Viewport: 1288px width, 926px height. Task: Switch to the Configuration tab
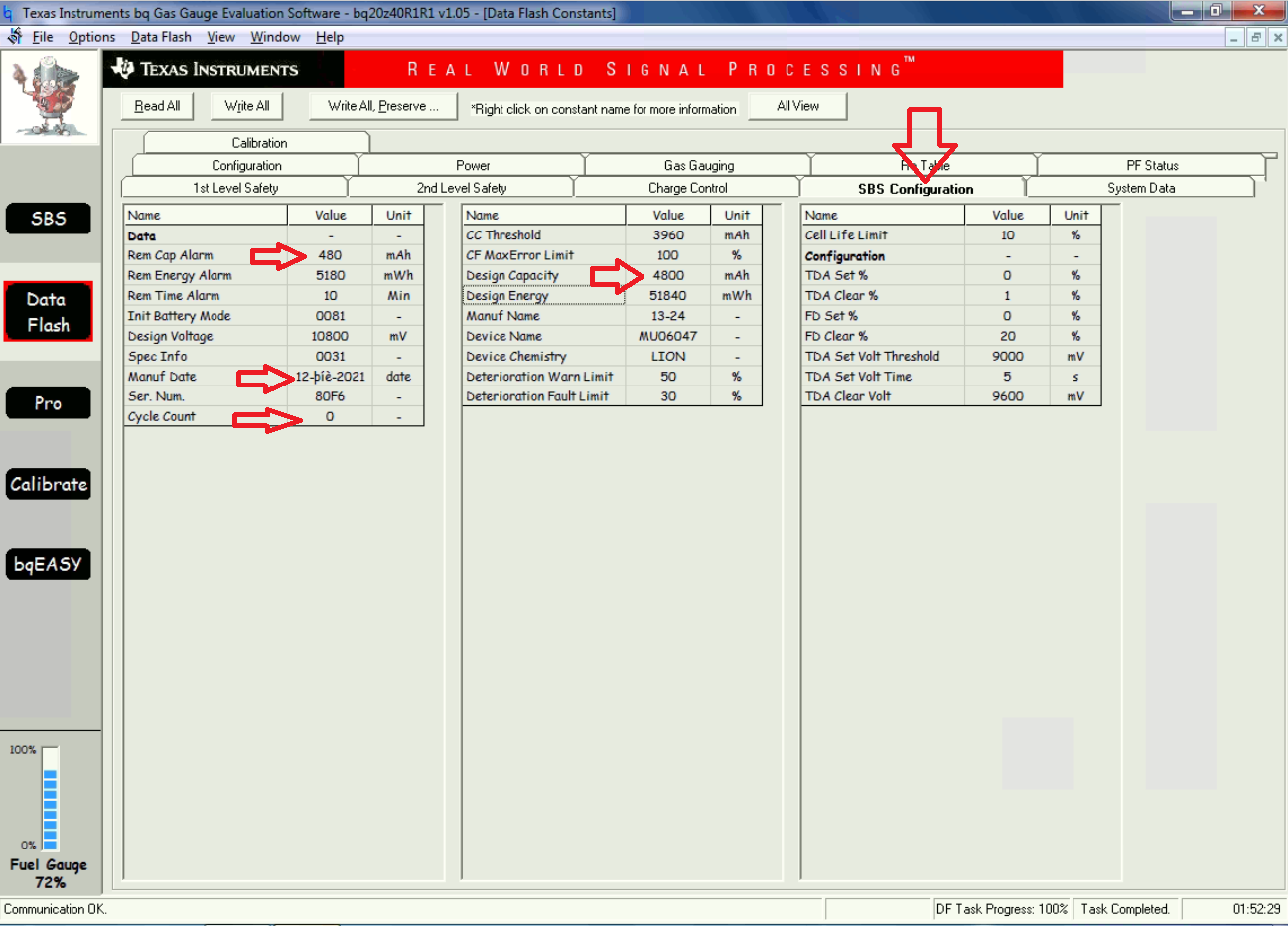[x=246, y=165]
